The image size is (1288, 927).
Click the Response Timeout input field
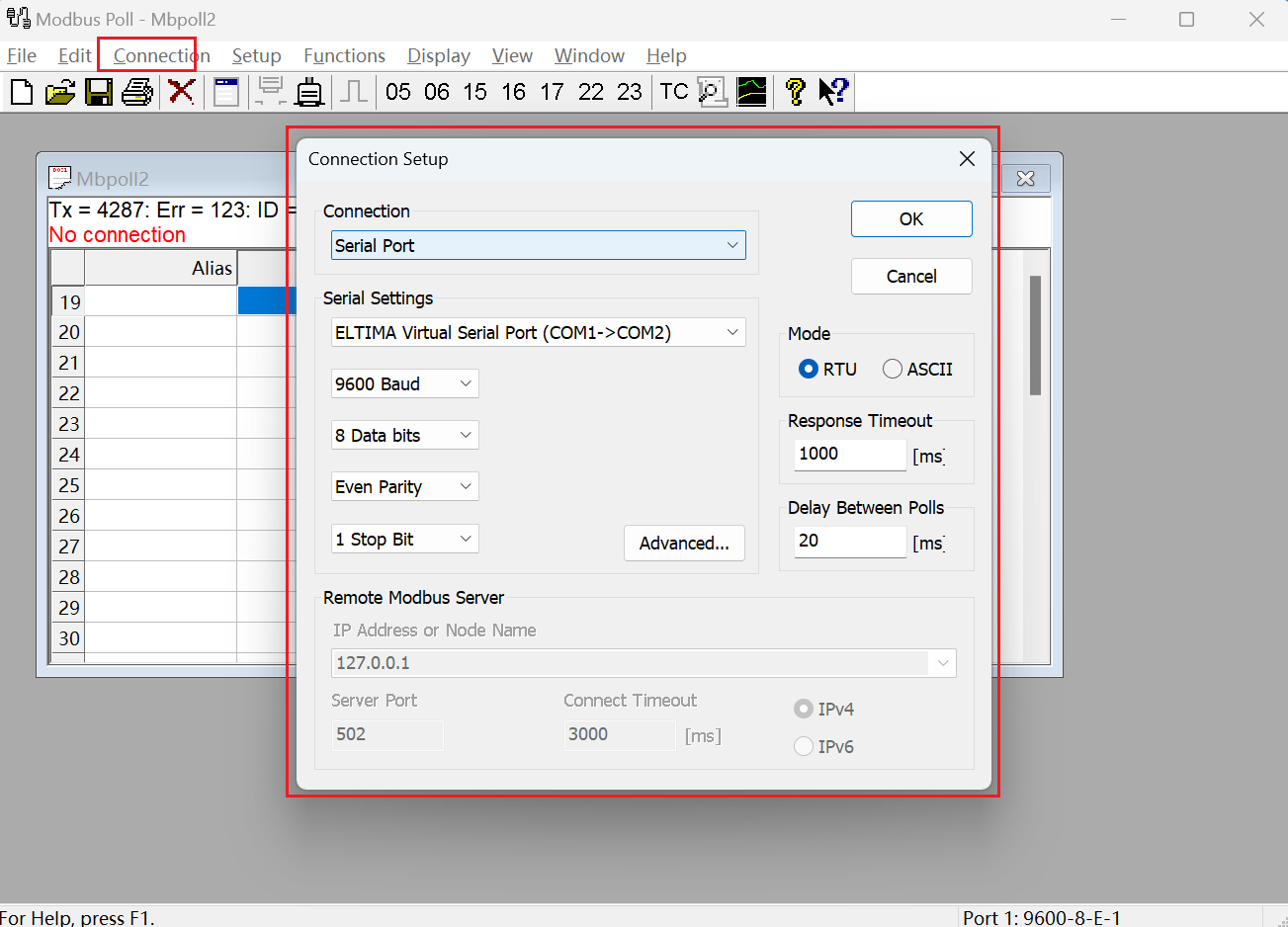click(x=850, y=454)
